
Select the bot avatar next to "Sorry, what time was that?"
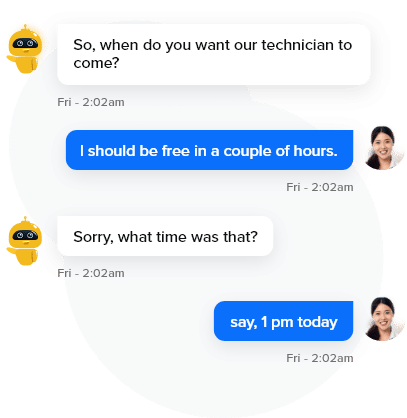tap(25, 241)
